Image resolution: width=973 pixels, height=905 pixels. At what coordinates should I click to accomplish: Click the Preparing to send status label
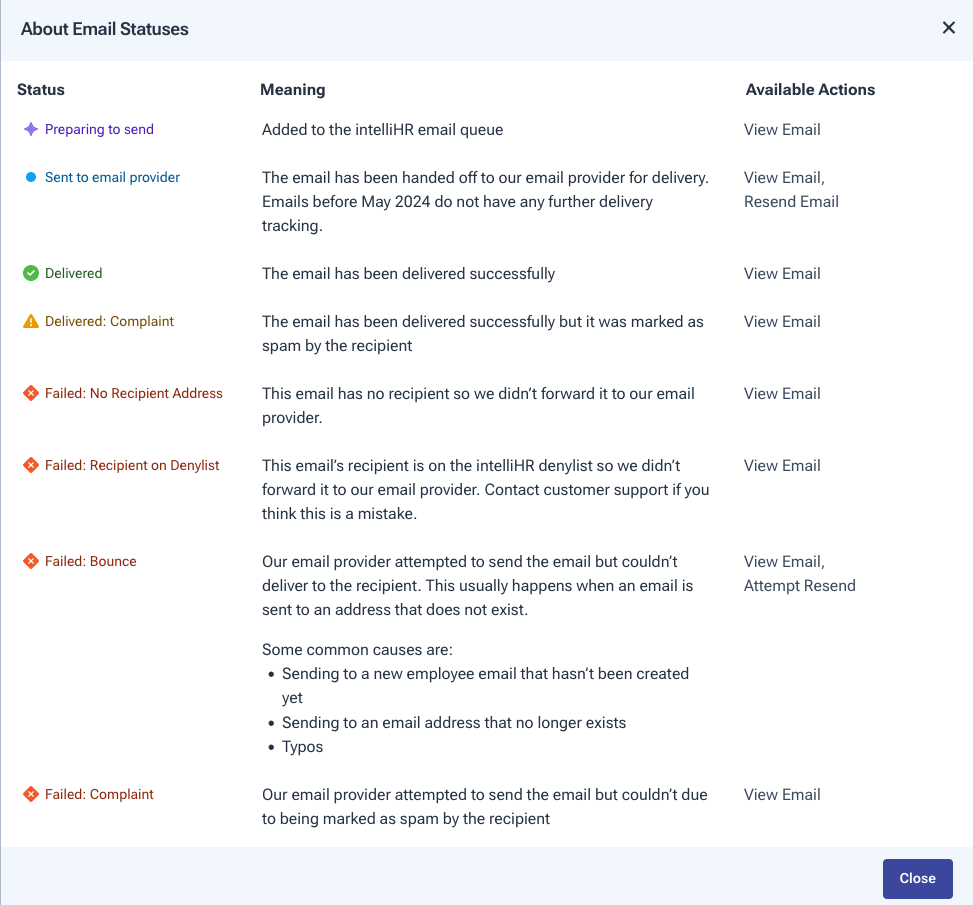99,129
